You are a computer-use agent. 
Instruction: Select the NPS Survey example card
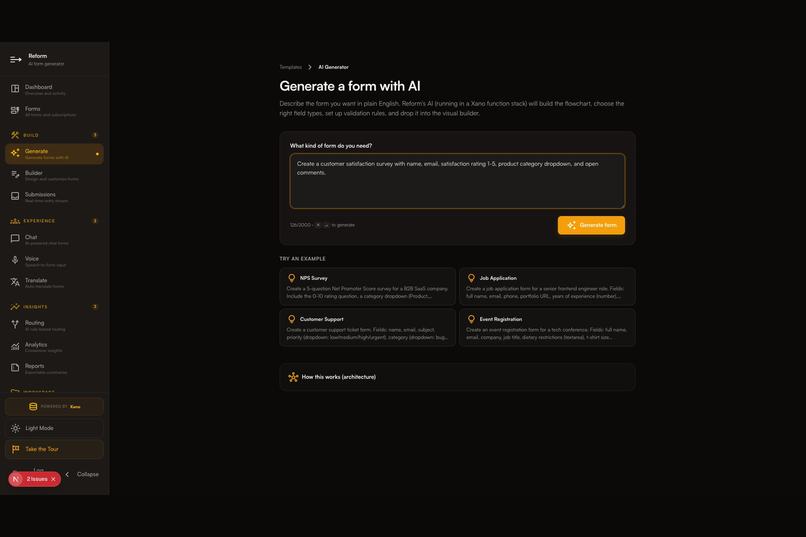coord(368,286)
